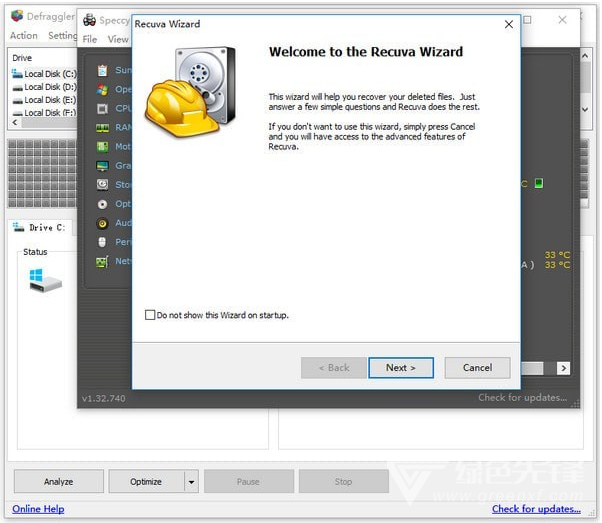Open the Audio speaker icon in Speccy
Viewport: 602px width, 523px height.
(102, 223)
